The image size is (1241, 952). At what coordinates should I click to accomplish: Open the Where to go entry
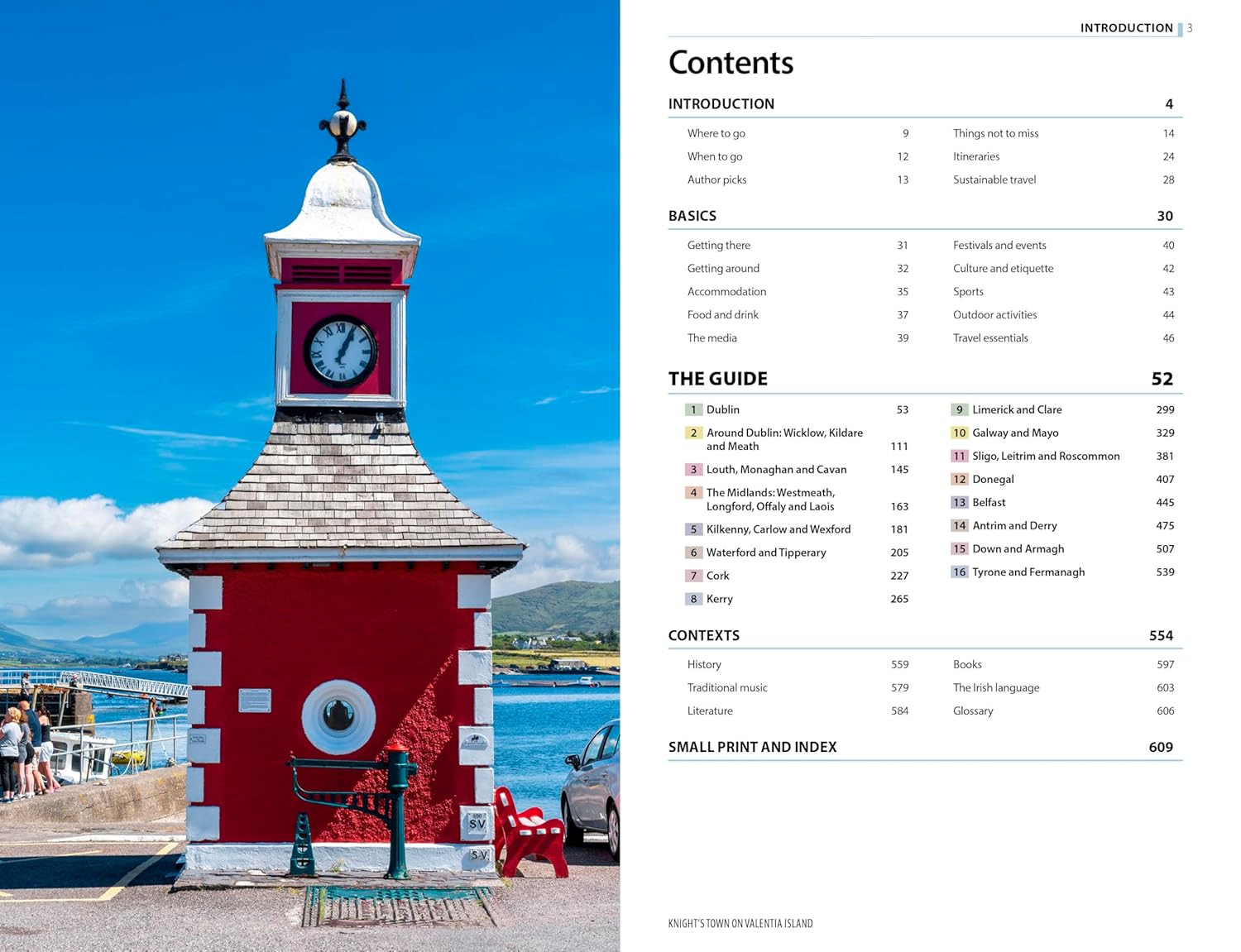coord(716,133)
